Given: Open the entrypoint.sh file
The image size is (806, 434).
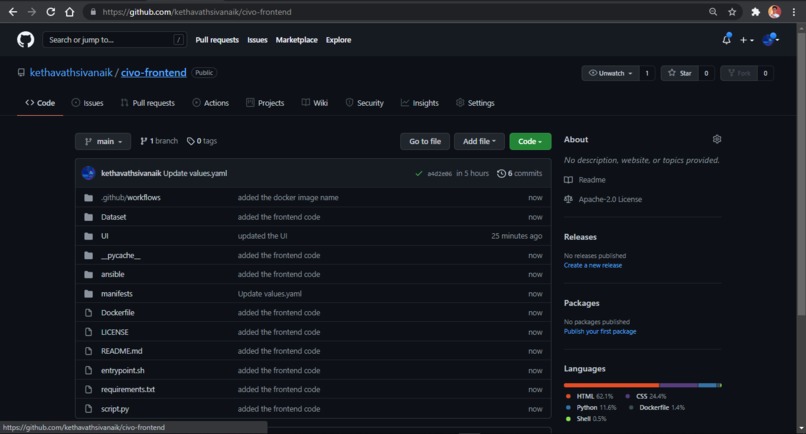Looking at the screenshot, I should (123, 370).
